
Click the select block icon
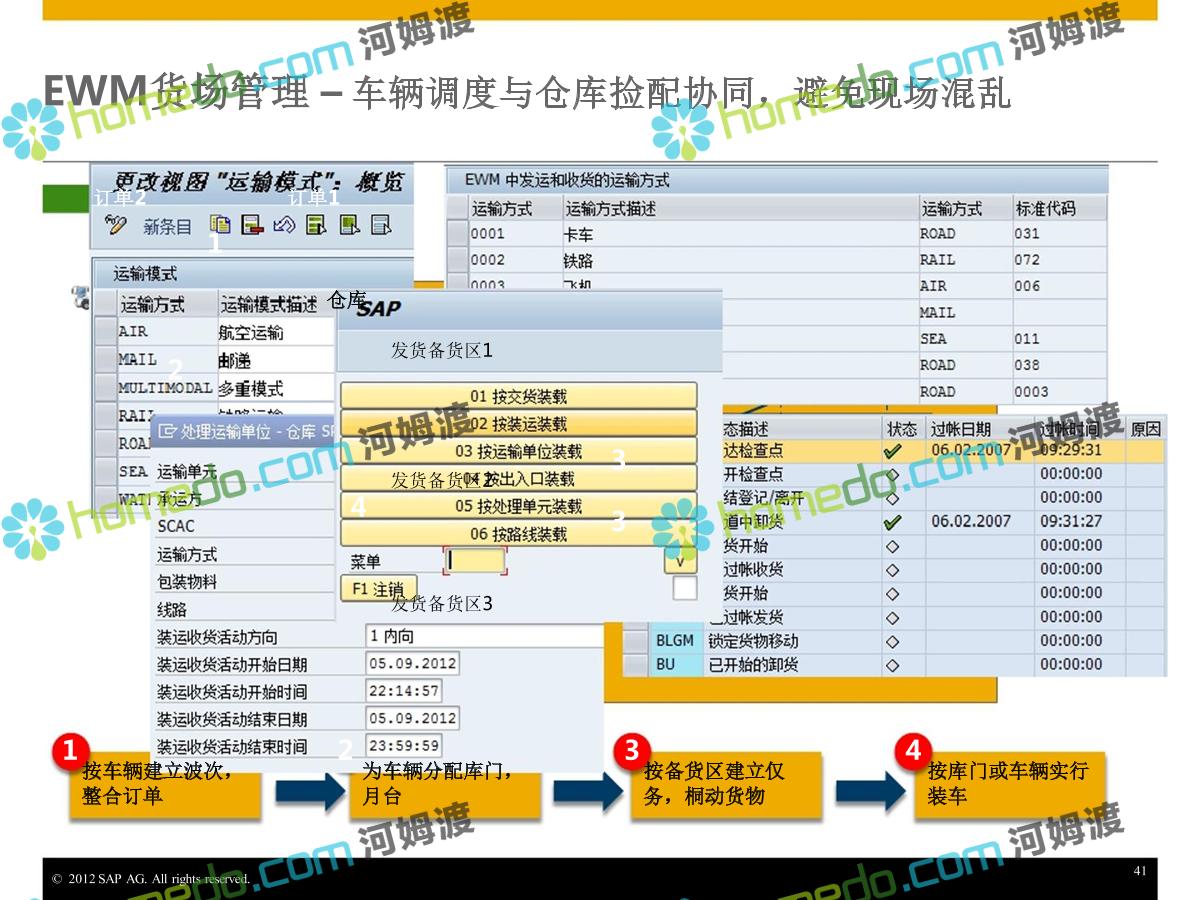(349, 225)
